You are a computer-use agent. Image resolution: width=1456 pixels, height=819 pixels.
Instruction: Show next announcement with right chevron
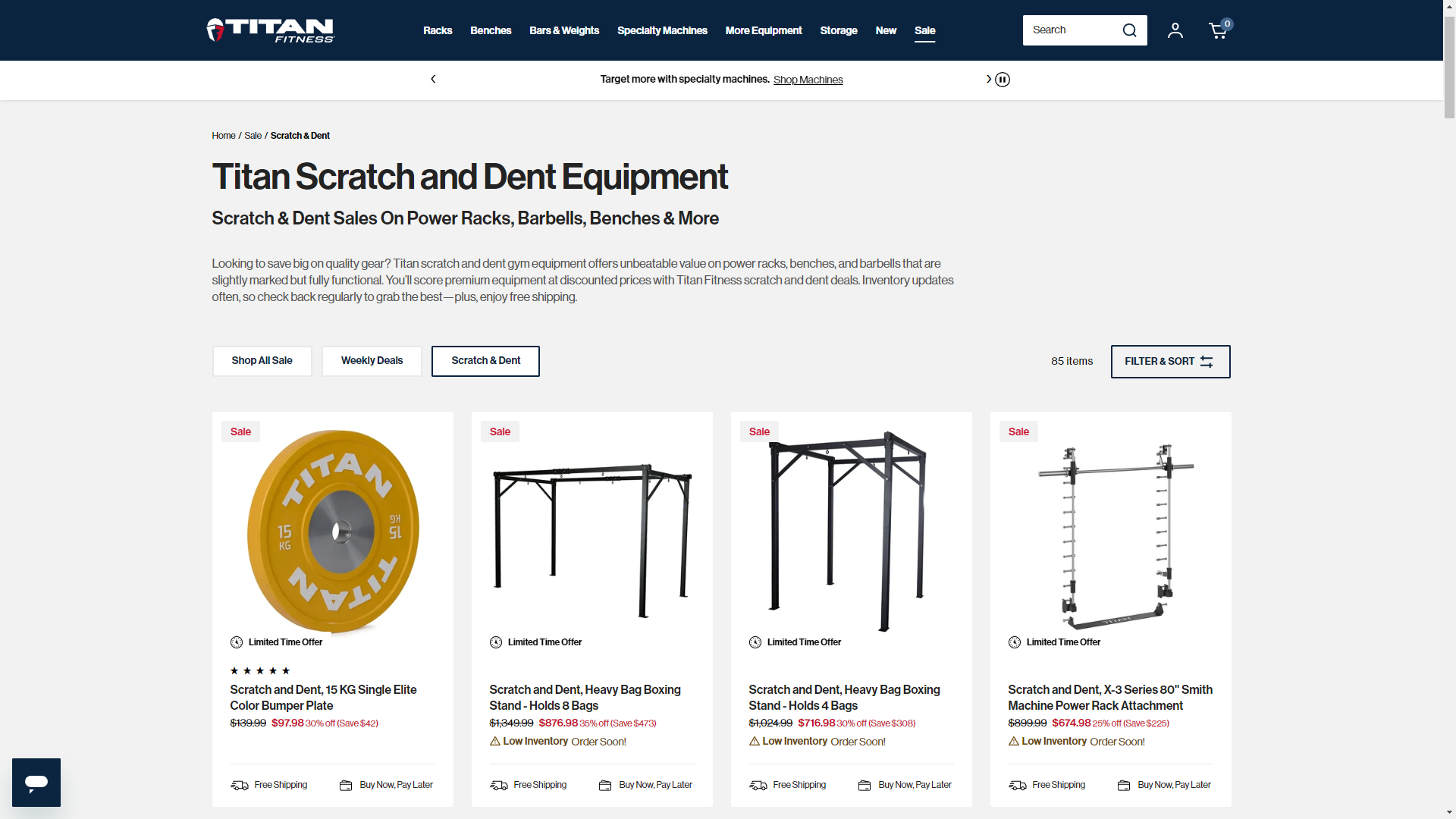(988, 79)
